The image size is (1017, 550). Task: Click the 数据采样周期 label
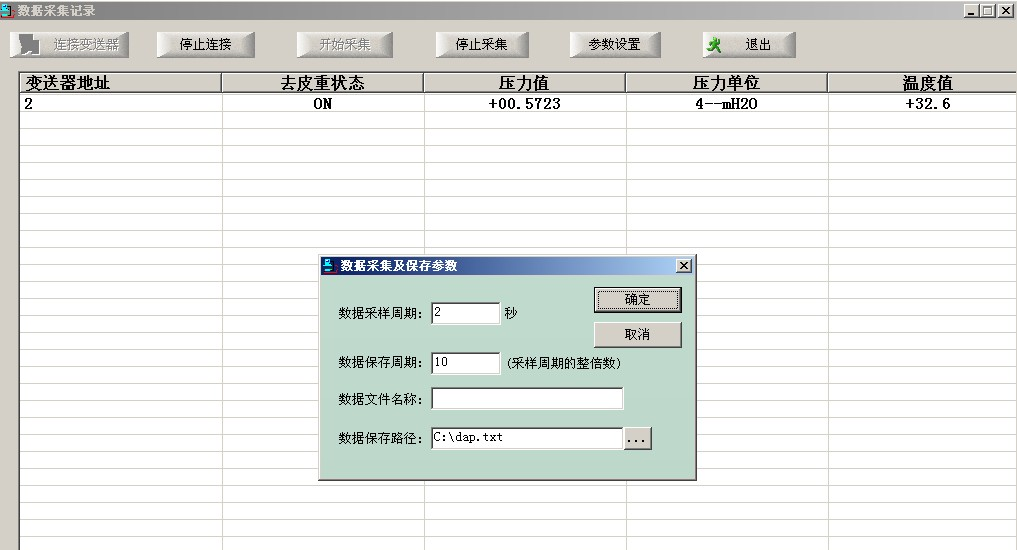point(380,313)
